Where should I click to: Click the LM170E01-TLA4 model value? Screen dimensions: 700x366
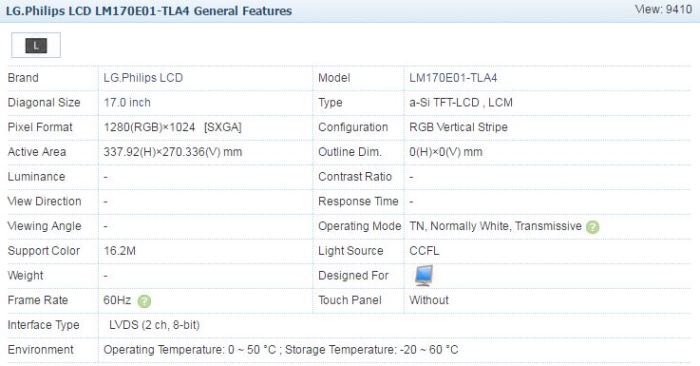click(x=453, y=78)
